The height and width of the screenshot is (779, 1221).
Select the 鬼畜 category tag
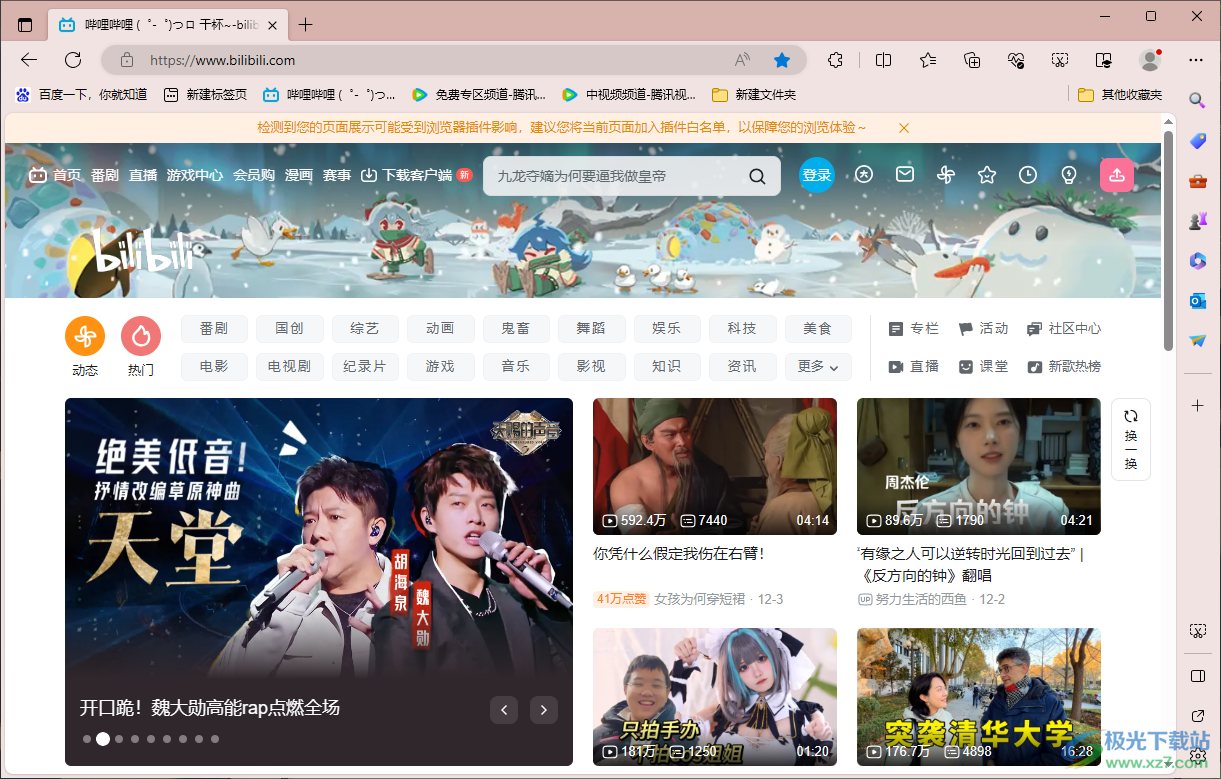click(x=516, y=329)
